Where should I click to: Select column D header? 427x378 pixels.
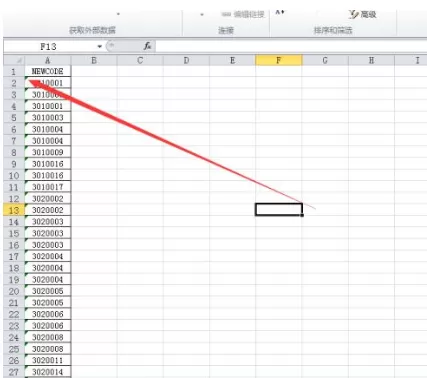(x=186, y=60)
